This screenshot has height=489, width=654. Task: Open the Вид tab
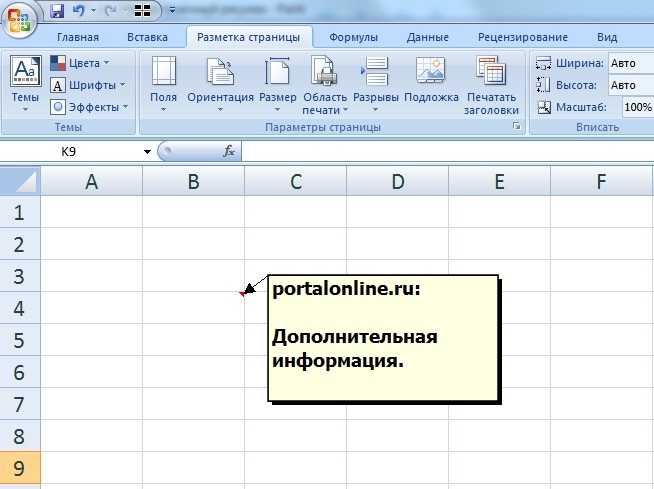click(x=607, y=37)
